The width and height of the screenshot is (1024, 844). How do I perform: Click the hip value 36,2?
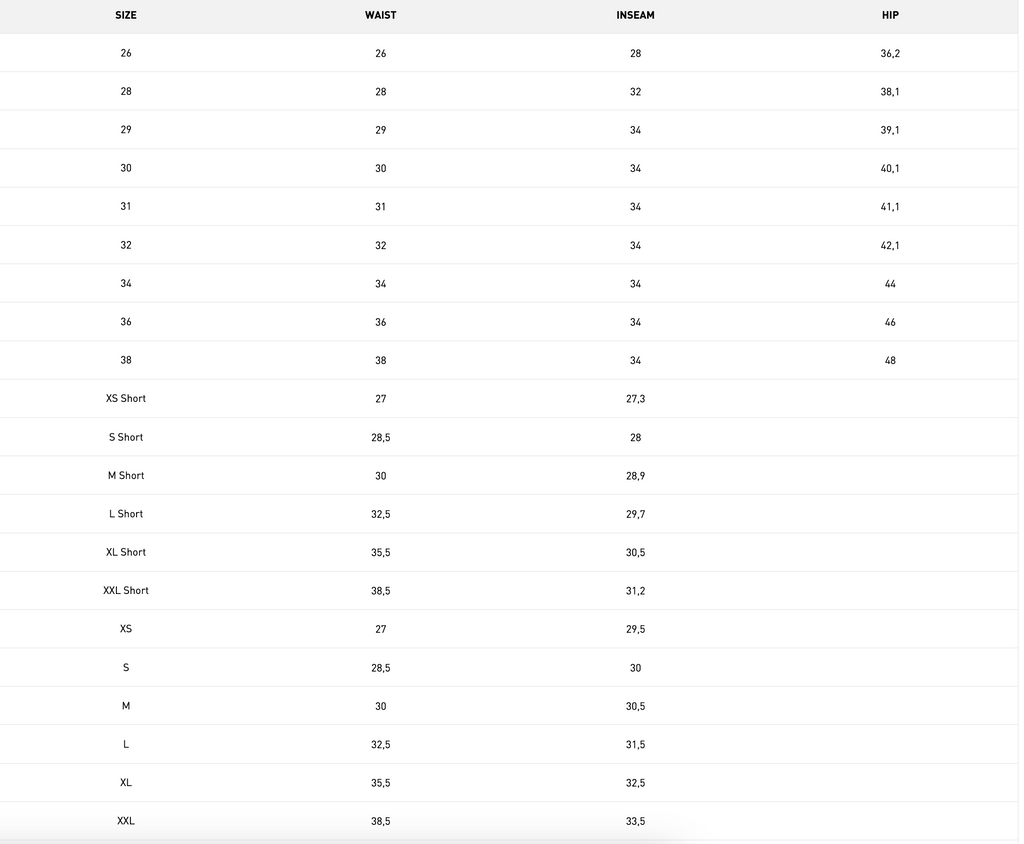(x=890, y=54)
